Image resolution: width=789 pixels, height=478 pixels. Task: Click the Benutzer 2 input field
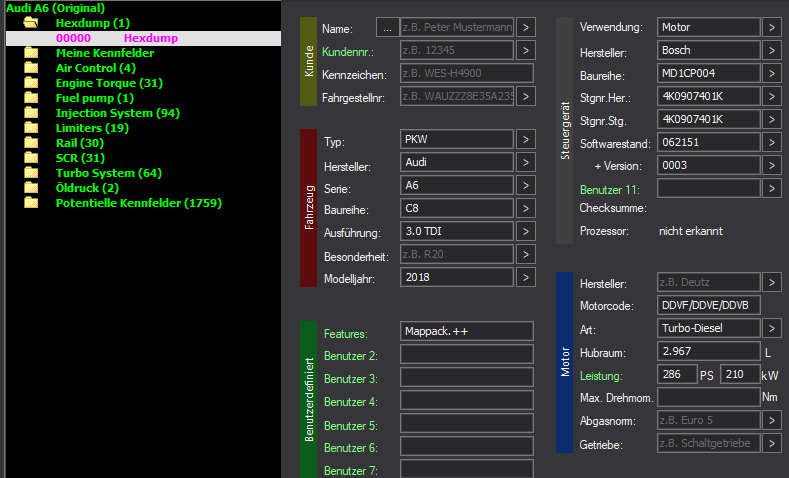click(467, 354)
